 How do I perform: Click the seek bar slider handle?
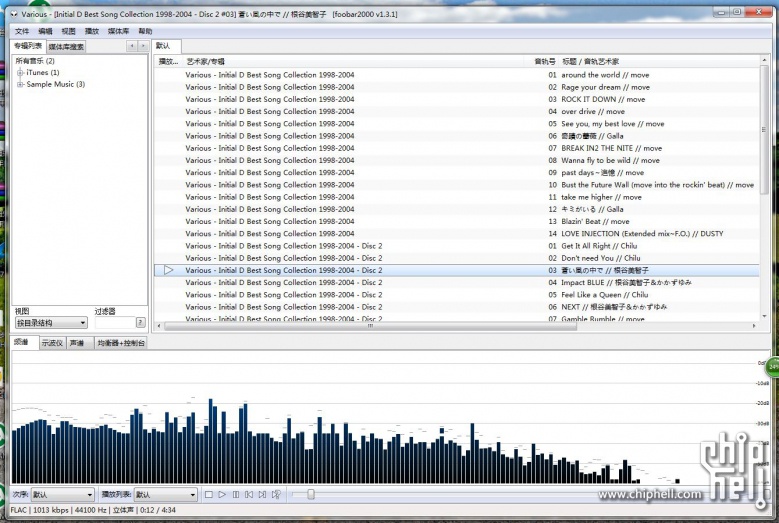click(311, 494)
